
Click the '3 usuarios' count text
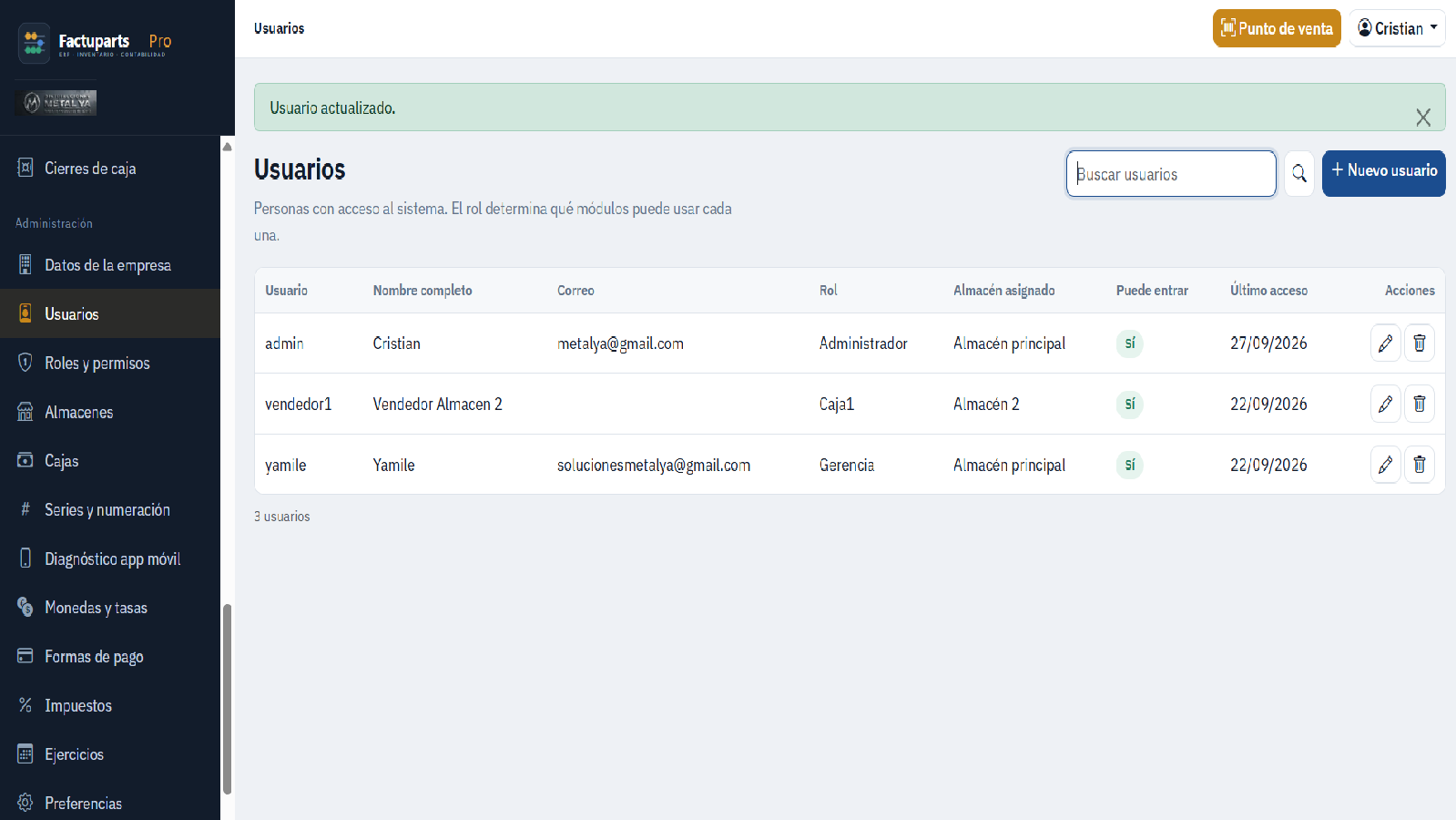coord(282,517)
